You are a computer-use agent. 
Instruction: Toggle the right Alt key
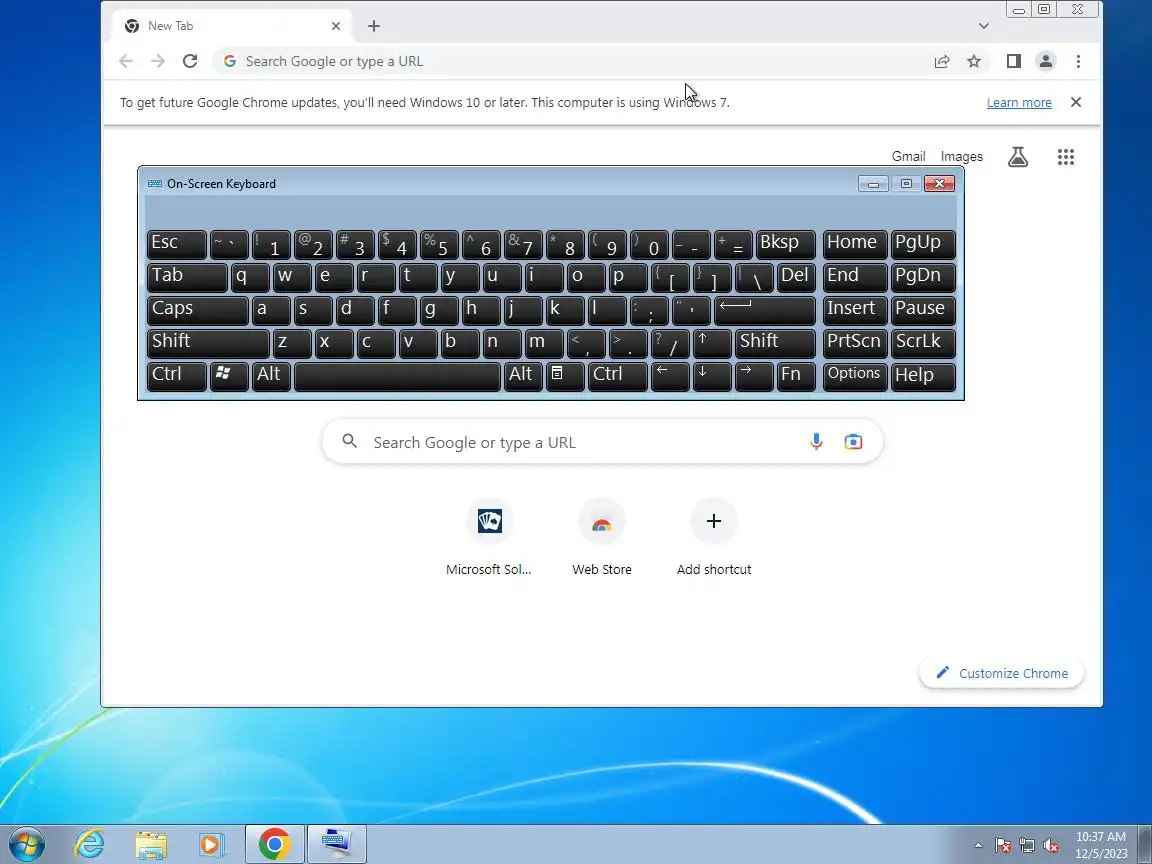523,375
